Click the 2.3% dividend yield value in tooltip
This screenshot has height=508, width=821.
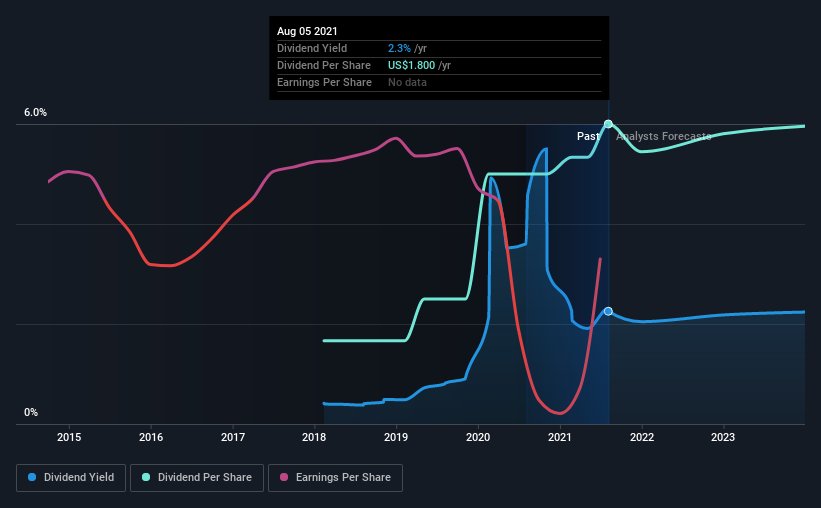point(399,48)
